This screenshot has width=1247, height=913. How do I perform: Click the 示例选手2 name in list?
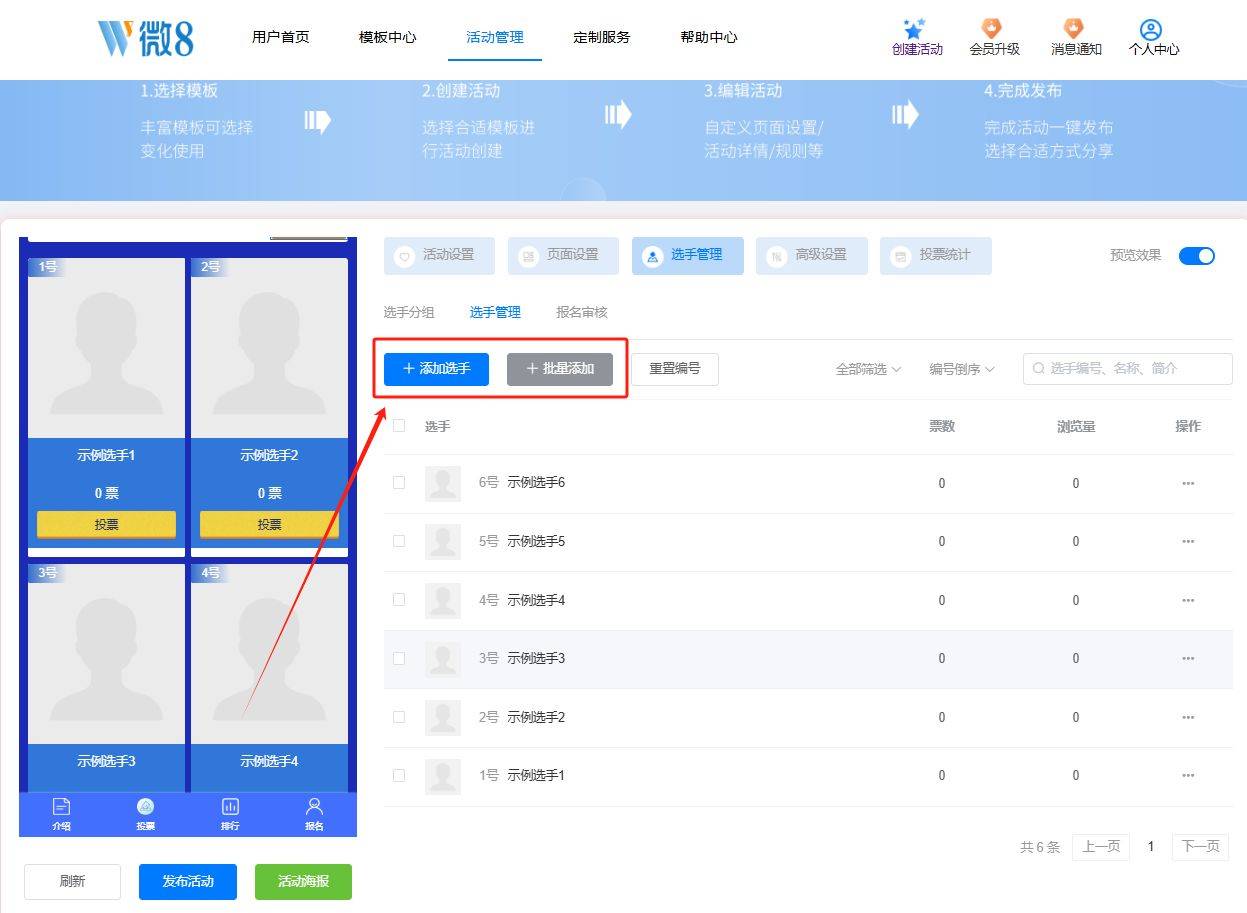point(536,717)
